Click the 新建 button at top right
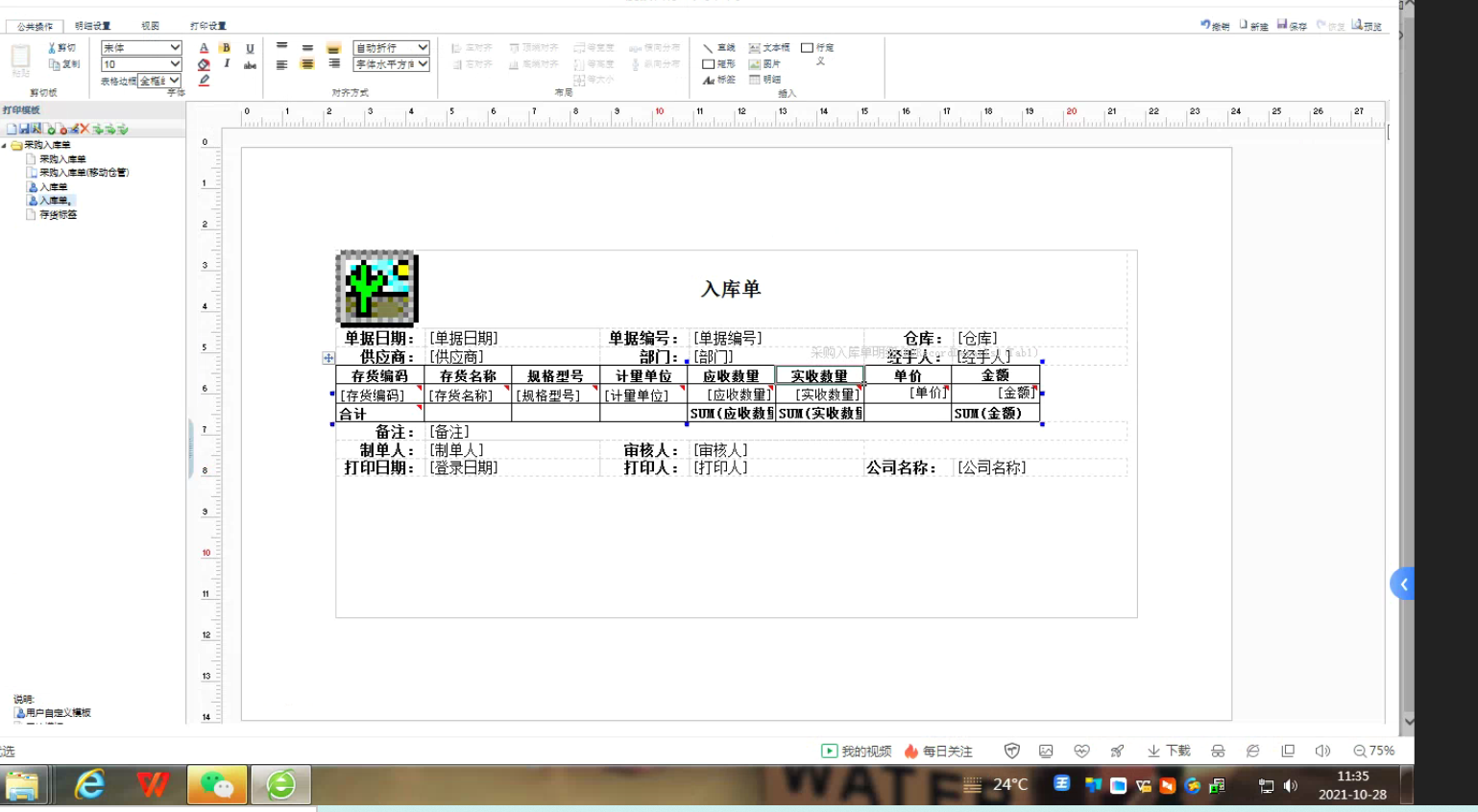The width and height of the screenshot is (1478, 812). coord(1253,26)
